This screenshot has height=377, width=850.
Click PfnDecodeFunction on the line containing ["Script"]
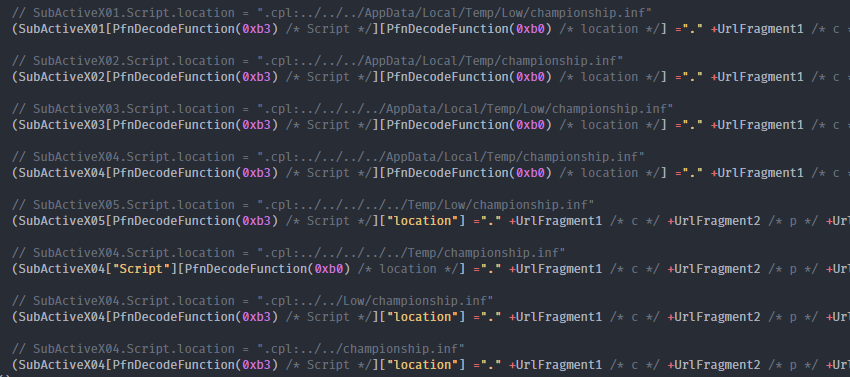click(x=246, y=269)
